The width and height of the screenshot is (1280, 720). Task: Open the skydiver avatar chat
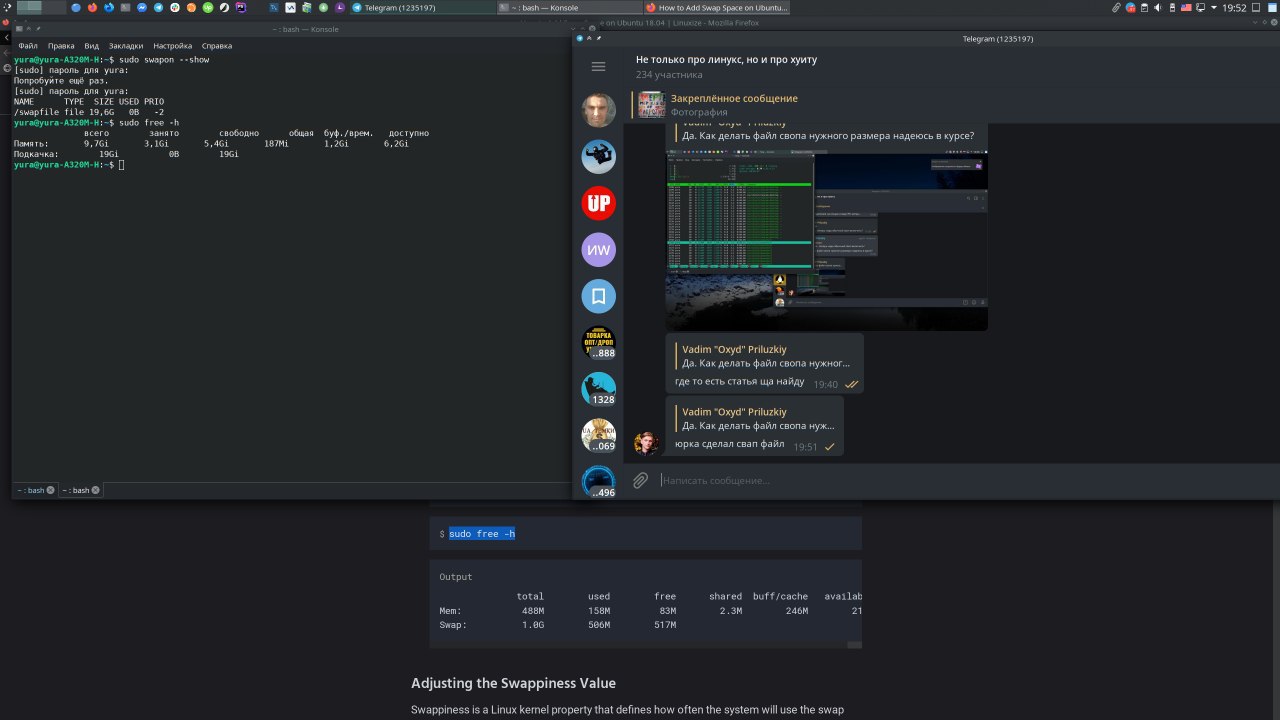(599, 156)
